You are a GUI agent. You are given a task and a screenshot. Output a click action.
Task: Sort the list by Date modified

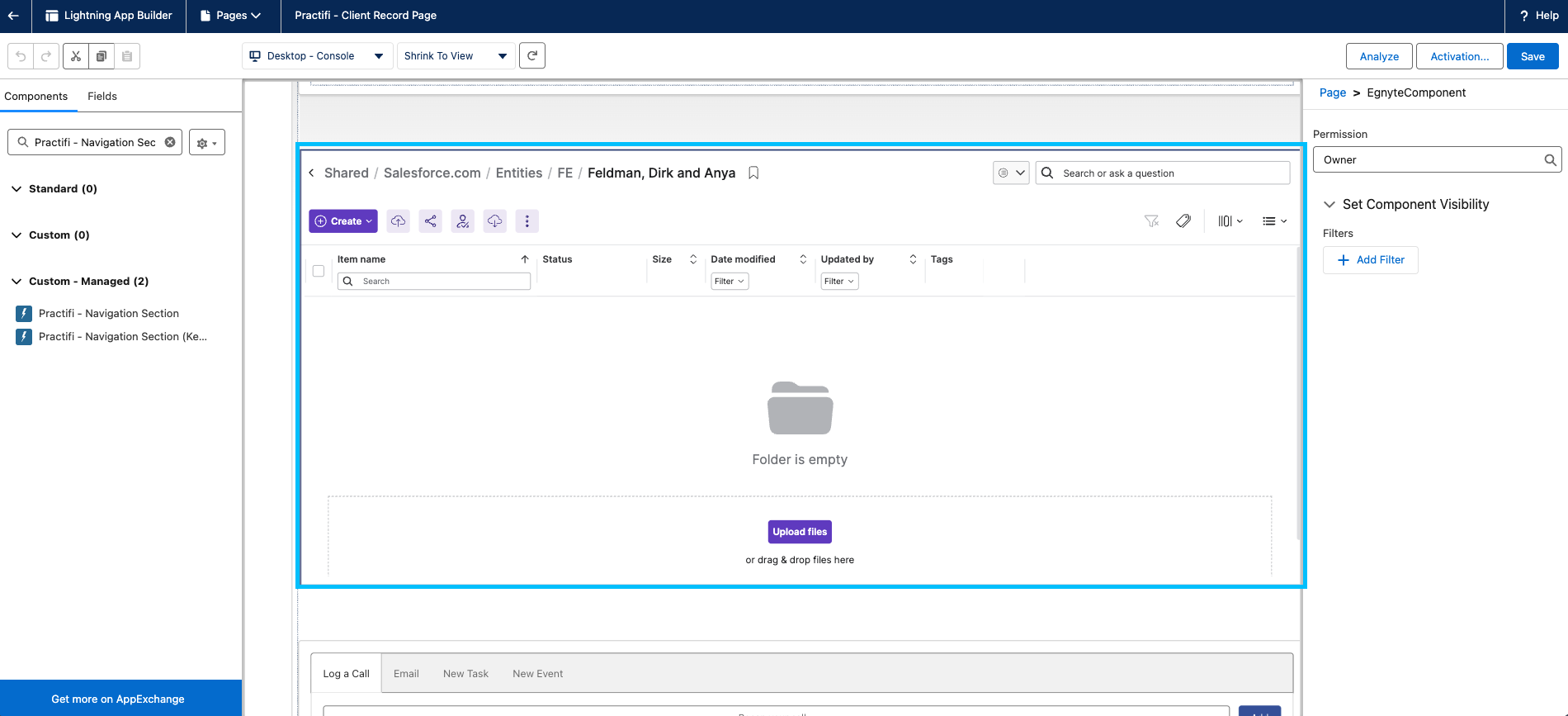click(803, 259)
